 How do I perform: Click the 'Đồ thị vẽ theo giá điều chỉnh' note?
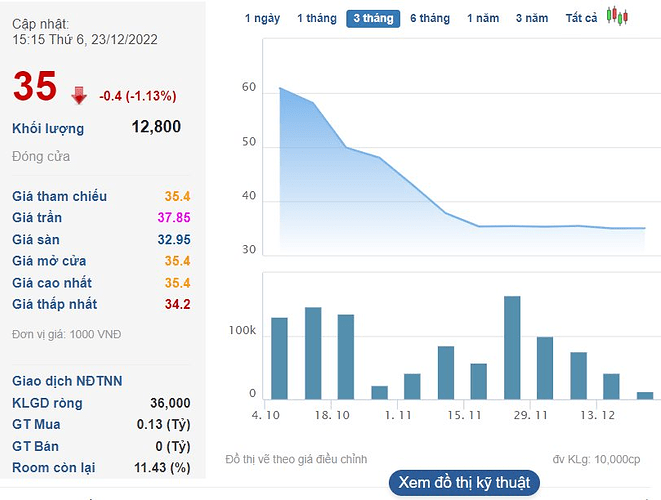pos(296,459)
